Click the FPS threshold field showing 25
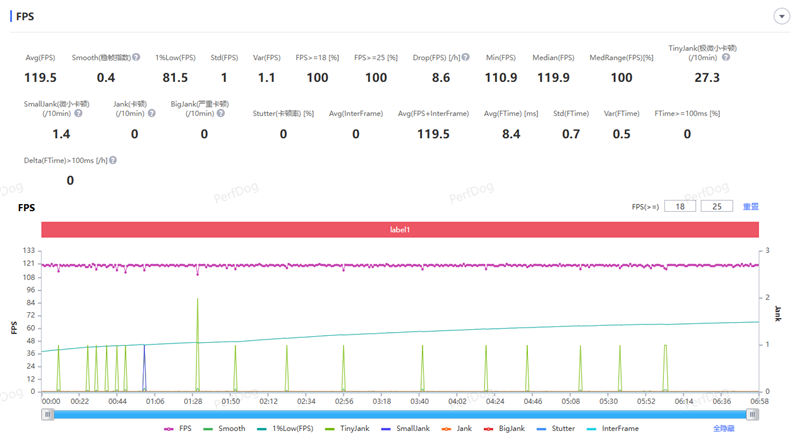Screen dimensions: 800x436 pos(716,206)
